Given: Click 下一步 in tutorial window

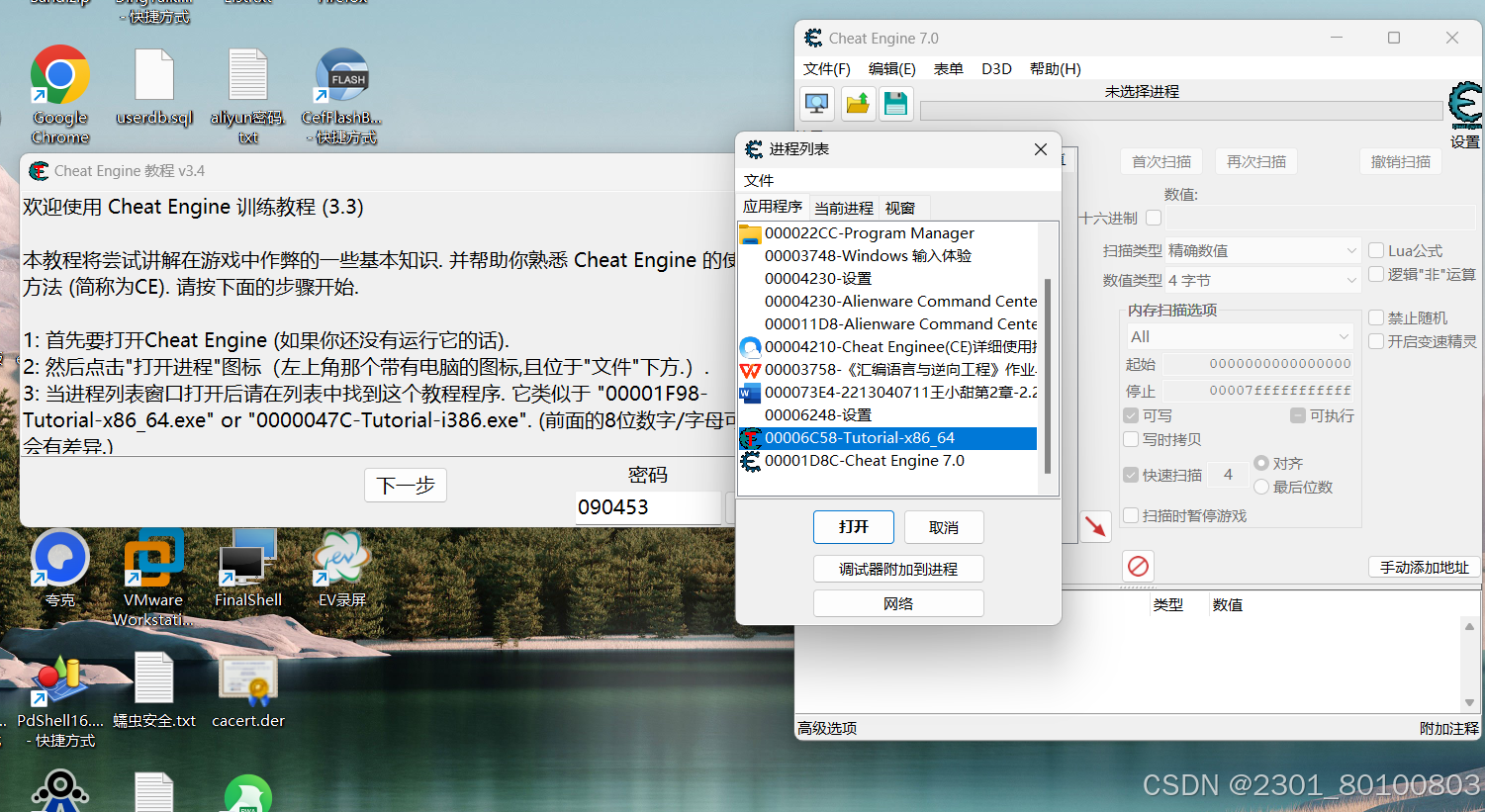Looking at the screenshot, I should 406,485.
